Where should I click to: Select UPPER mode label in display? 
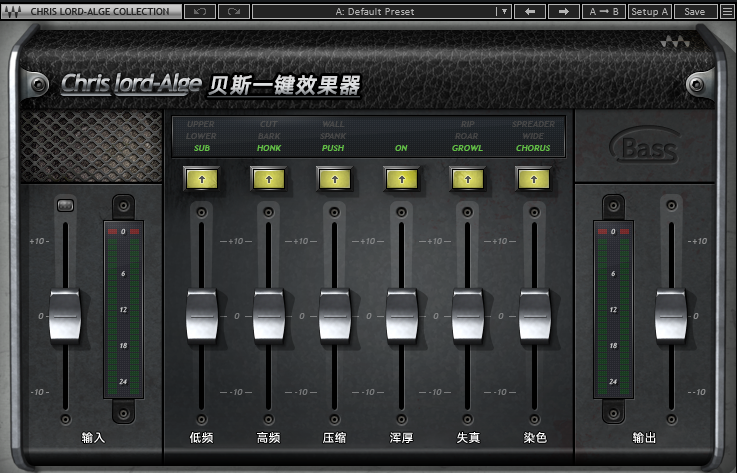201,124
